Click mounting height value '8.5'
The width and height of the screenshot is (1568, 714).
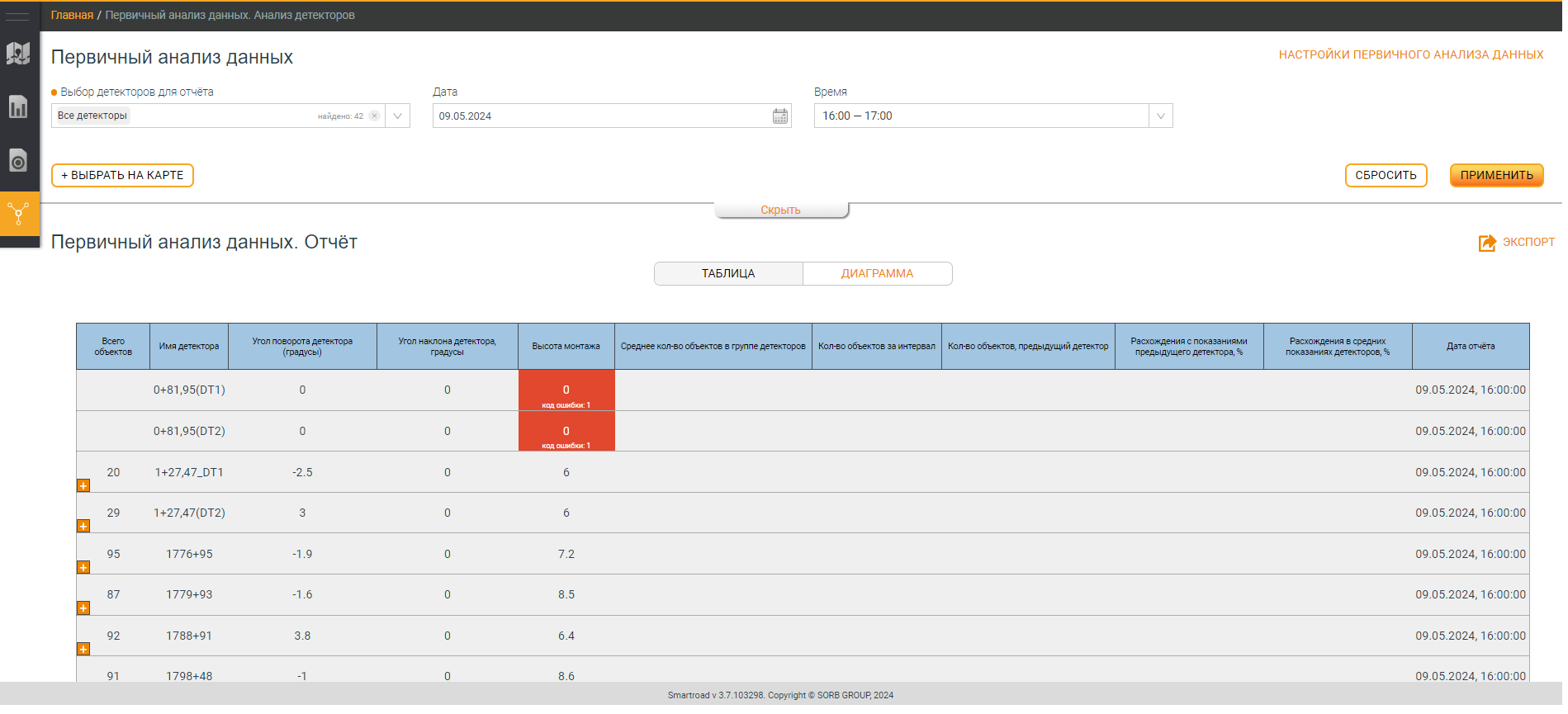point(566,595)
